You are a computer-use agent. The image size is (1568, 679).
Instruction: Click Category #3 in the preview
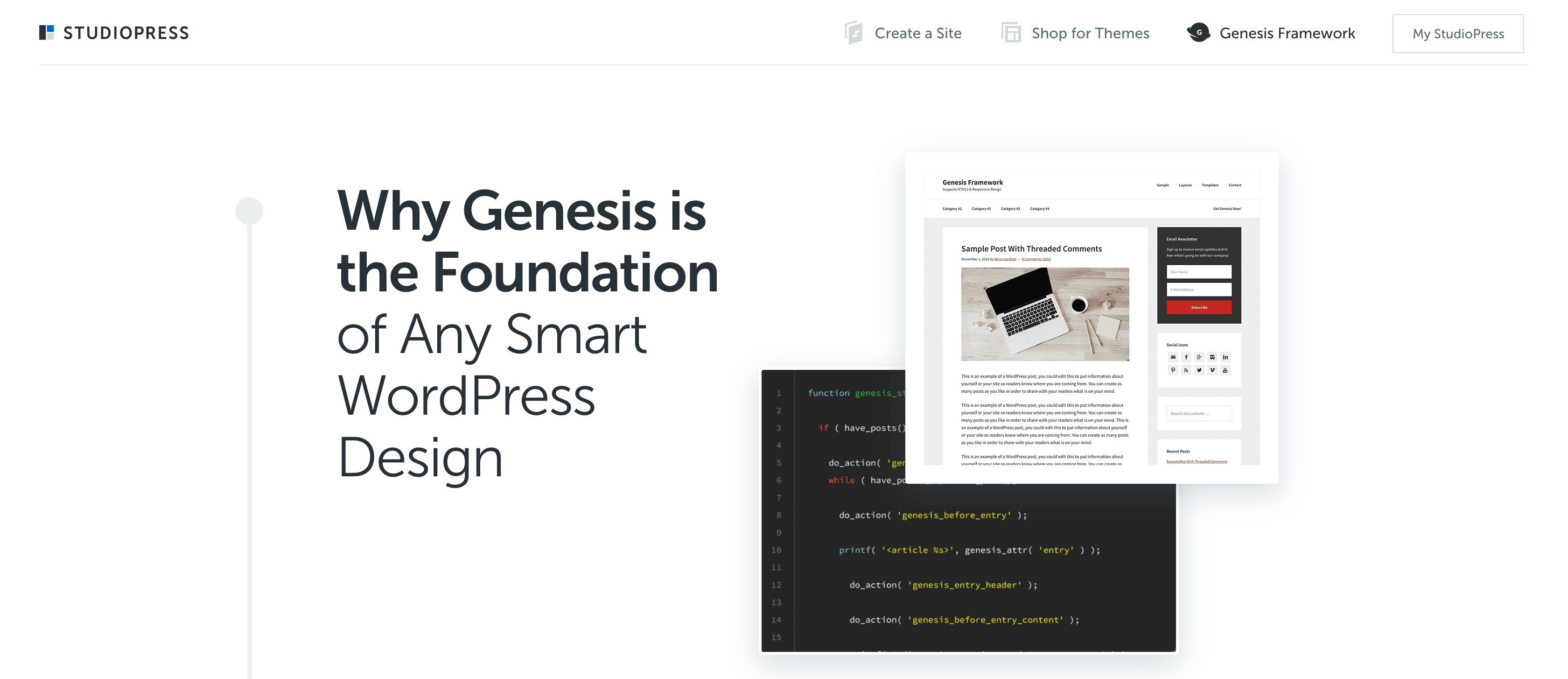[1010, 209]
